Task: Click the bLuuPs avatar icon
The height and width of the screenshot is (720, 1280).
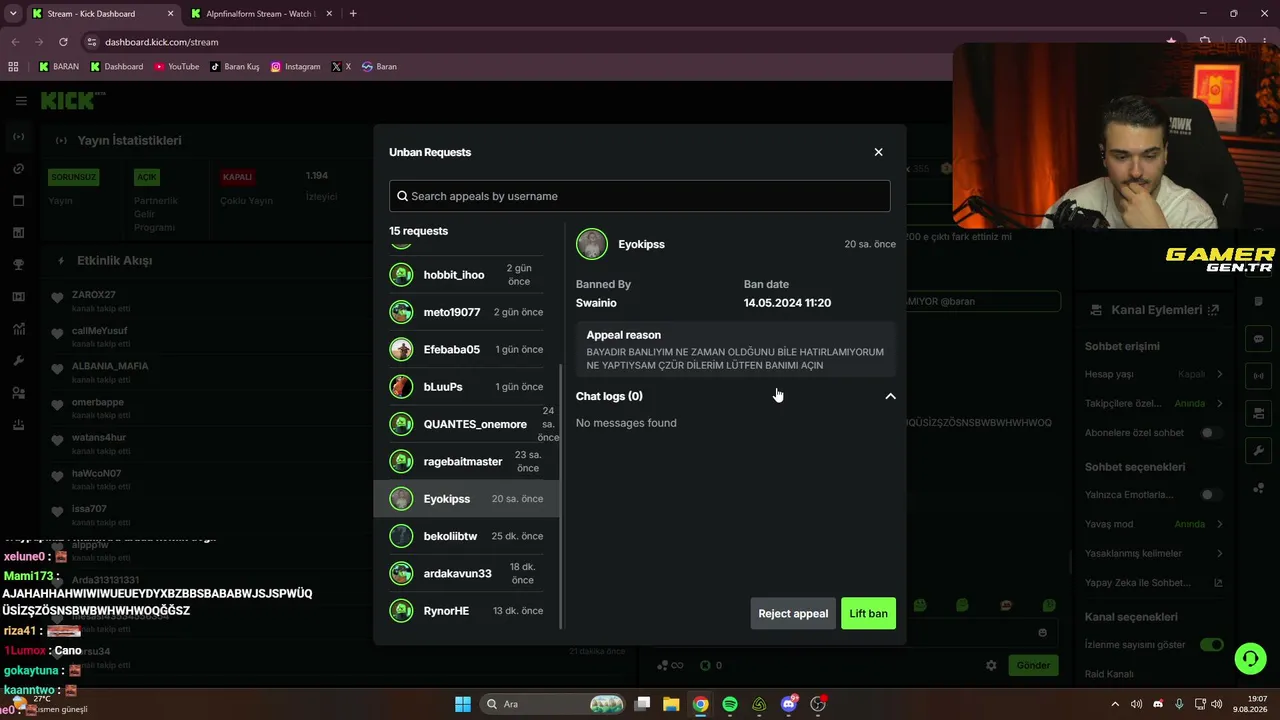Action: click(401, 386)
